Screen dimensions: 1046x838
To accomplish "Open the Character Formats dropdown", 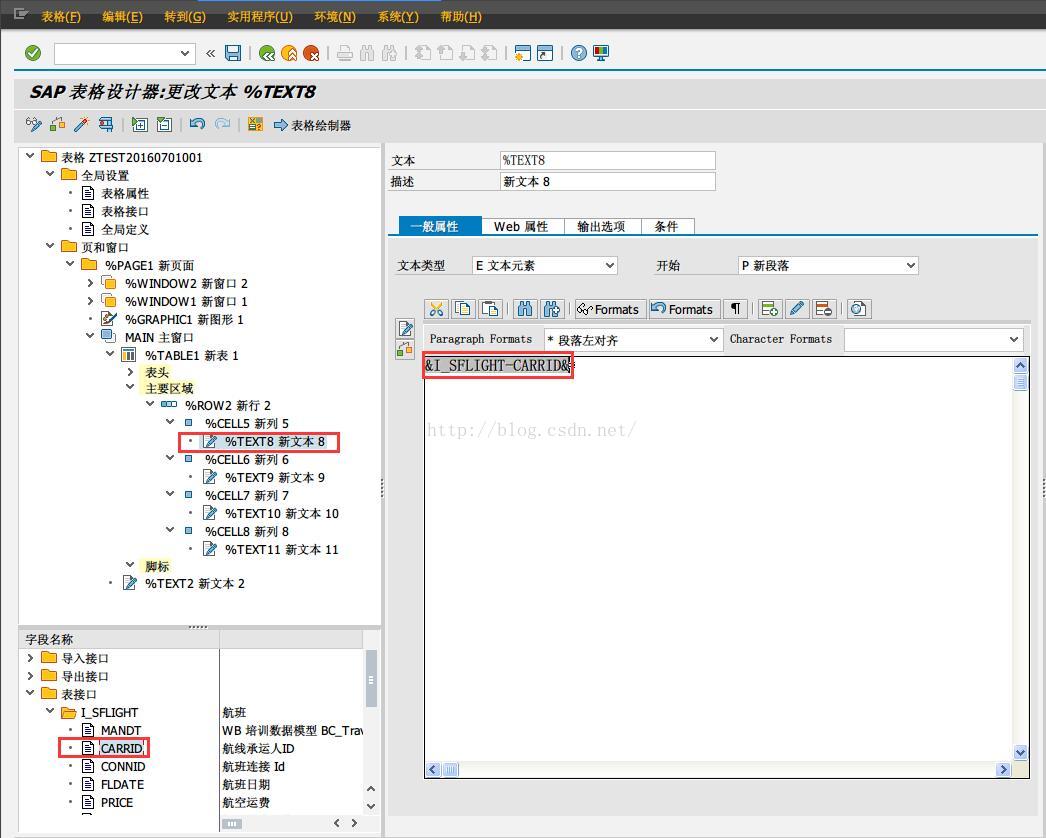I will click(1014, 340).
